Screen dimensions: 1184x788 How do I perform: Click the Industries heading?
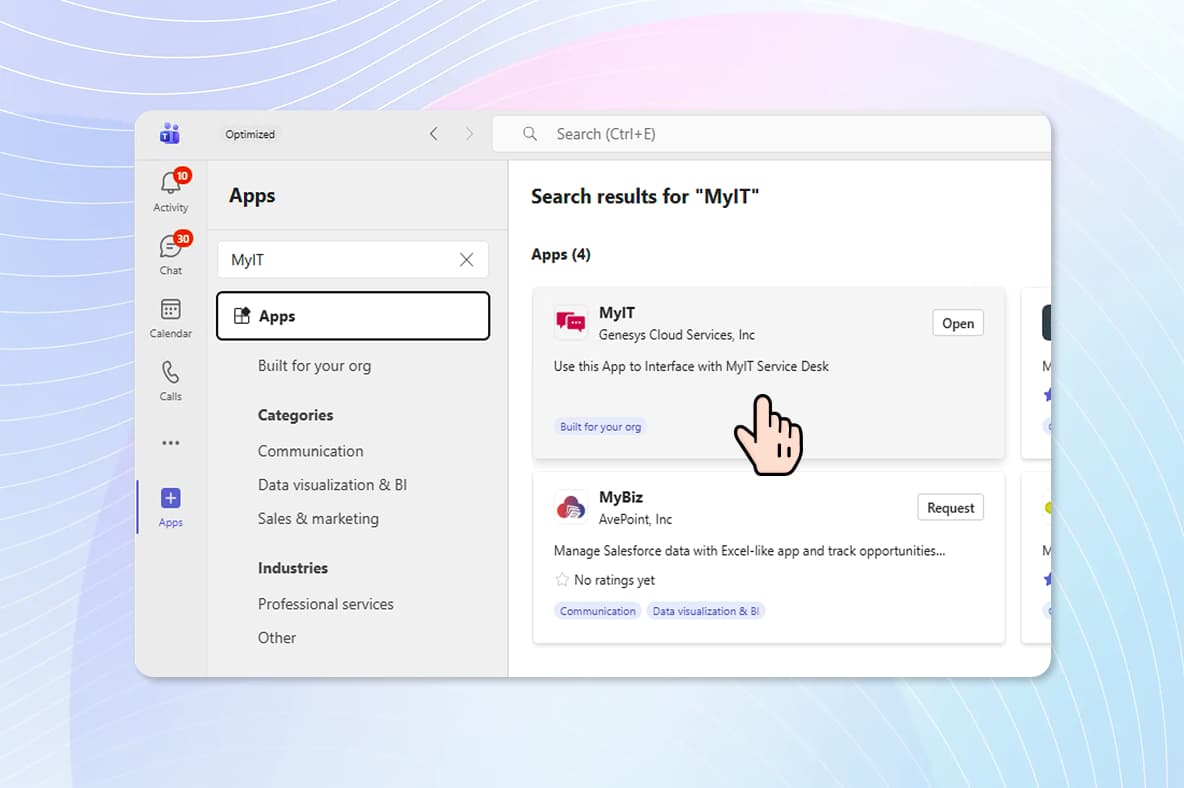(293, 568)
